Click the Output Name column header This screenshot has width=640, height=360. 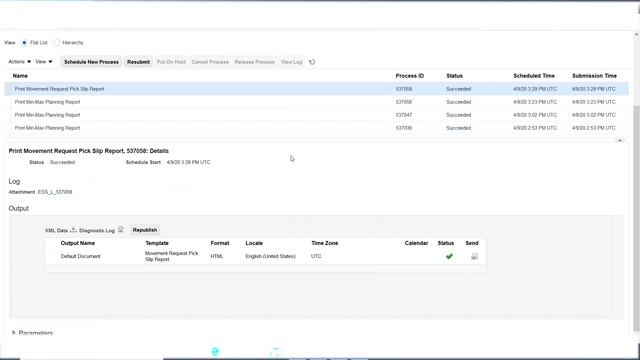point(78,243)
